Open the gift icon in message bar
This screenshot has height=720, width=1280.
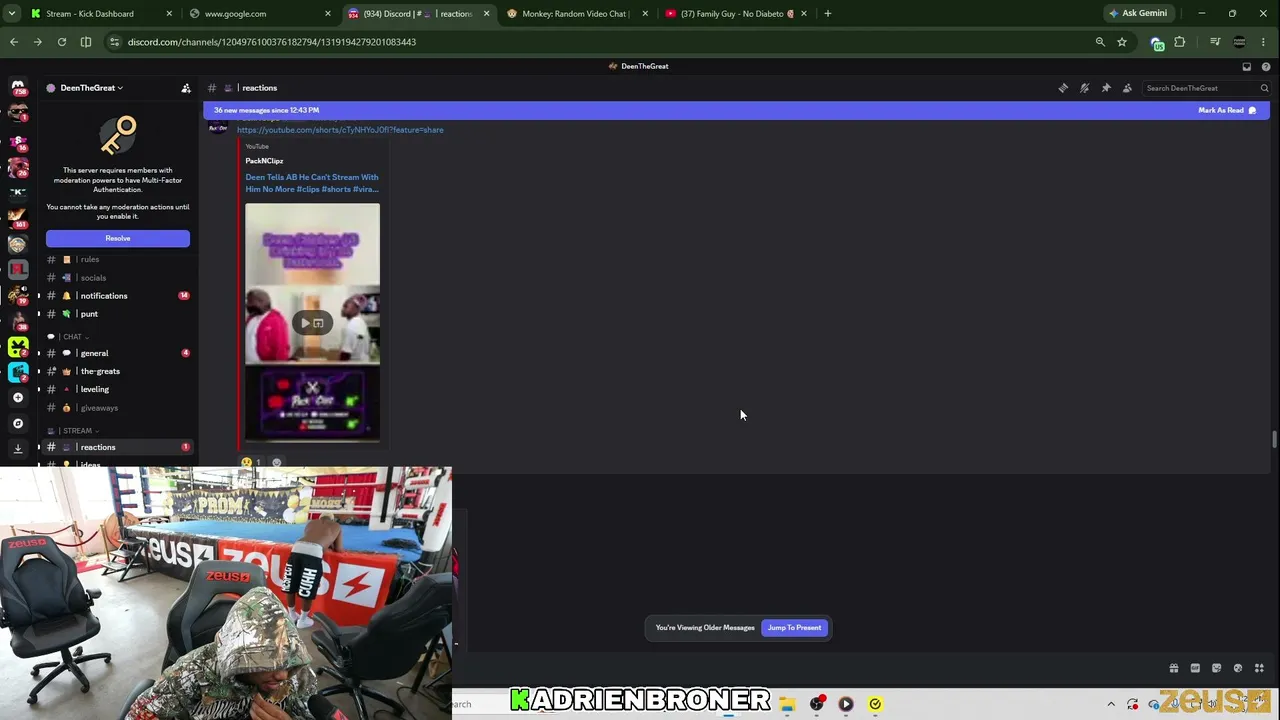(x=1174, y=668)
